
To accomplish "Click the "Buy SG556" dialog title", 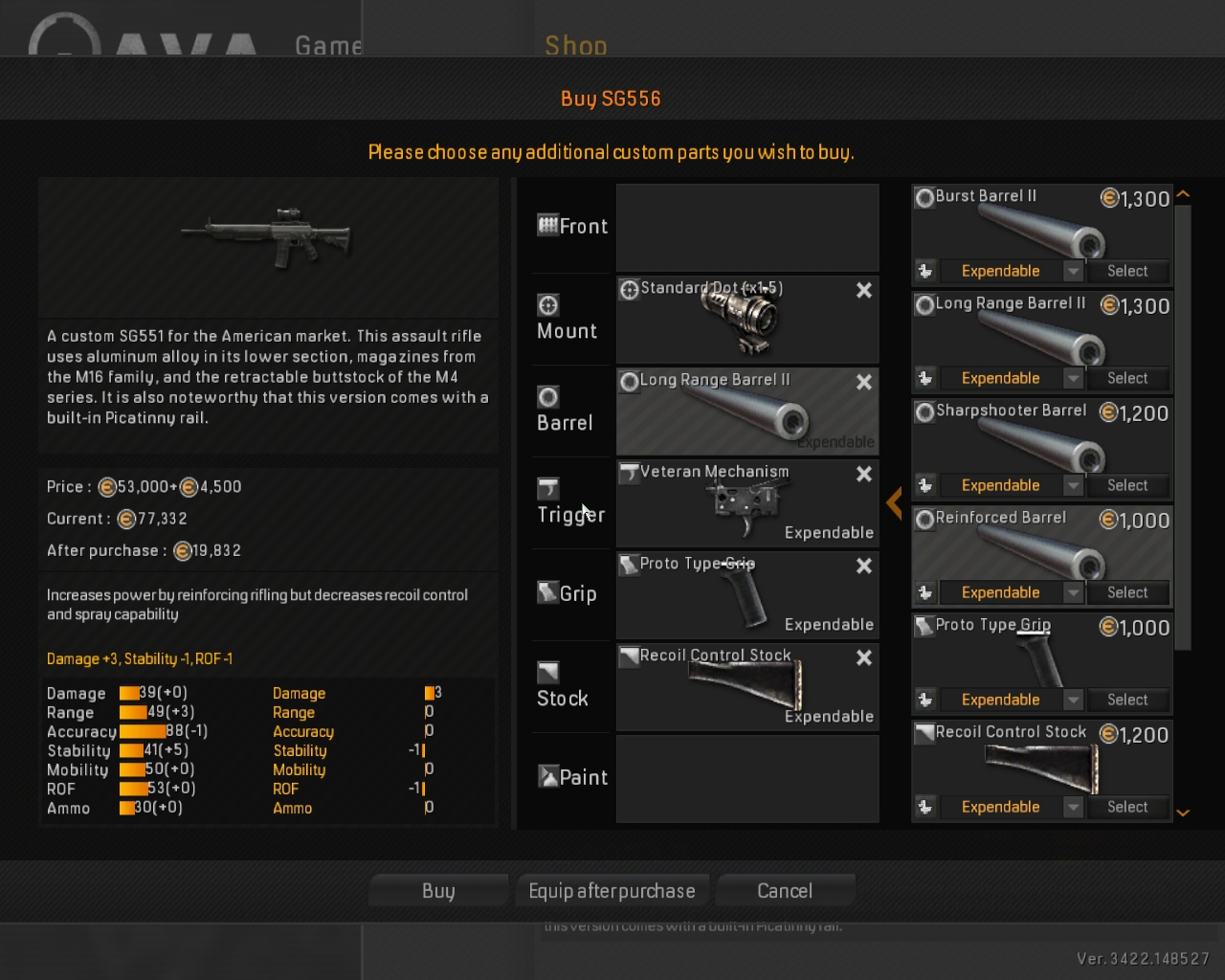I will pyautogui.click(x=611, y=99).
